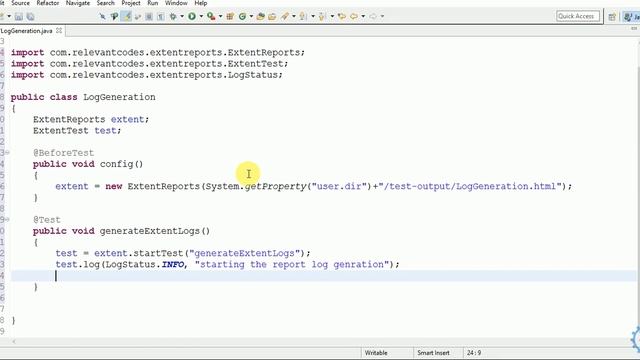Viewport: 640px width, 360px height.
Task: Click the Debug bug icon
Action: click(173, 16)
